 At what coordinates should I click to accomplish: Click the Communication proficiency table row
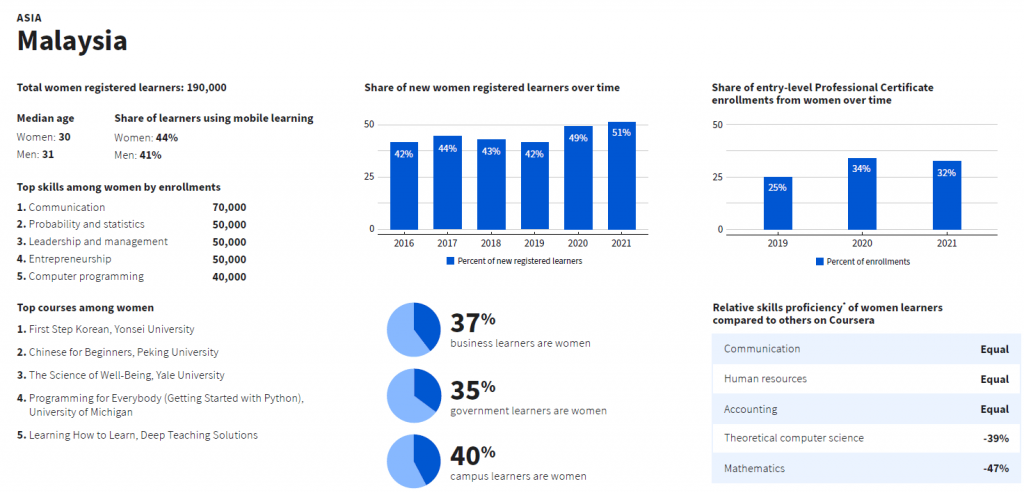tap(866, 349)
